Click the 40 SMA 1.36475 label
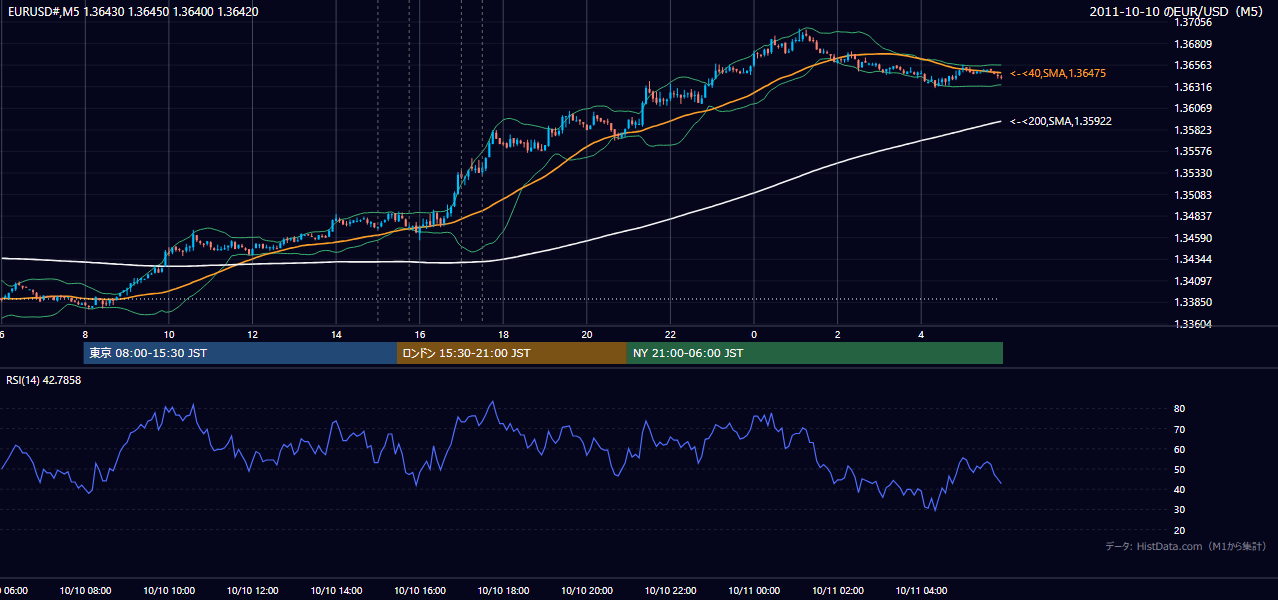The width and height of the screenshot is (1278, 600). [1058, 74]
